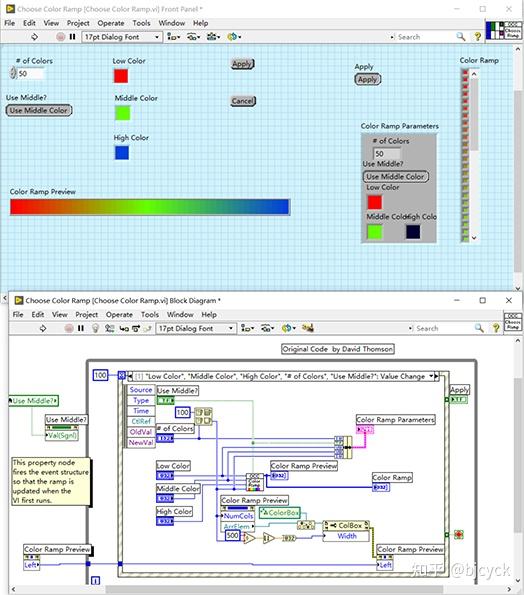Toggle the Use Middle Color button
Screen dimensions: 524x595
point(39,110)
